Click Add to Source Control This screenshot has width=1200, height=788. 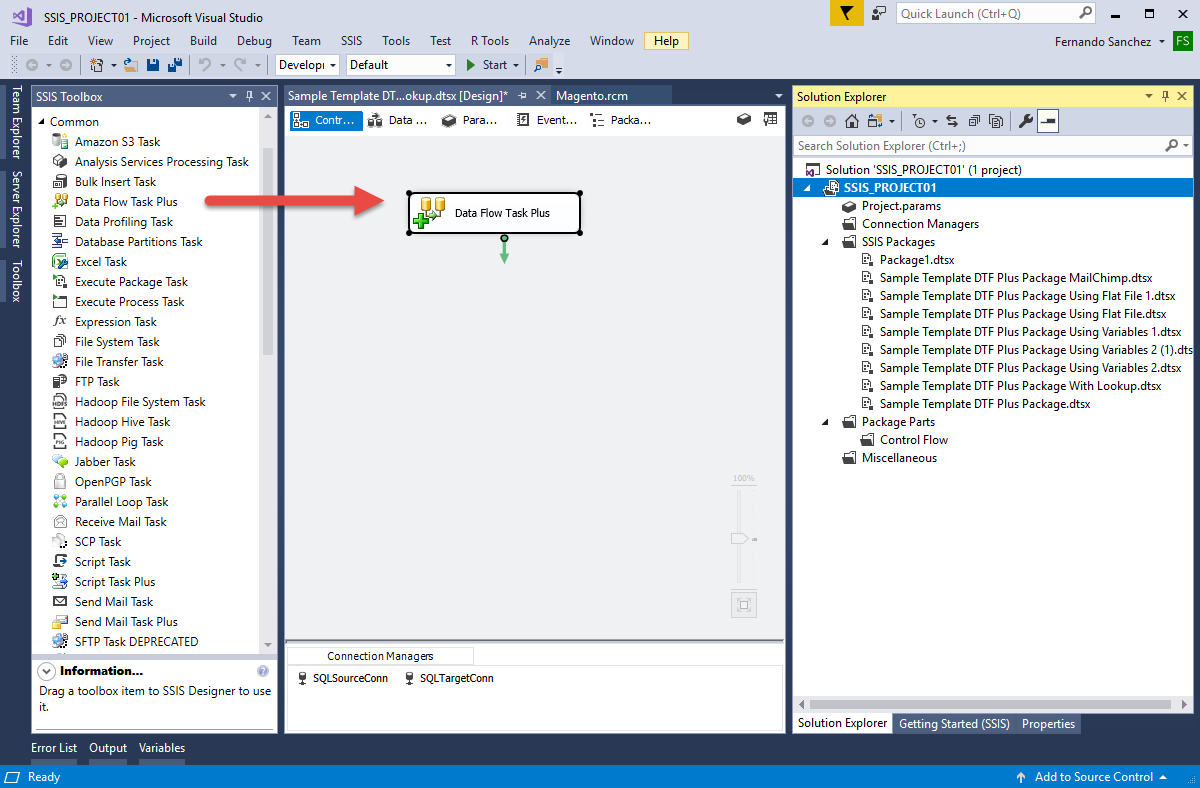tap(1093, 777)
